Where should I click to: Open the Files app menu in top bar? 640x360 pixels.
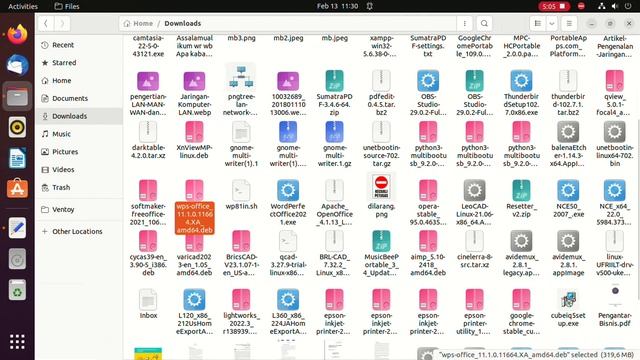[67, 6]
